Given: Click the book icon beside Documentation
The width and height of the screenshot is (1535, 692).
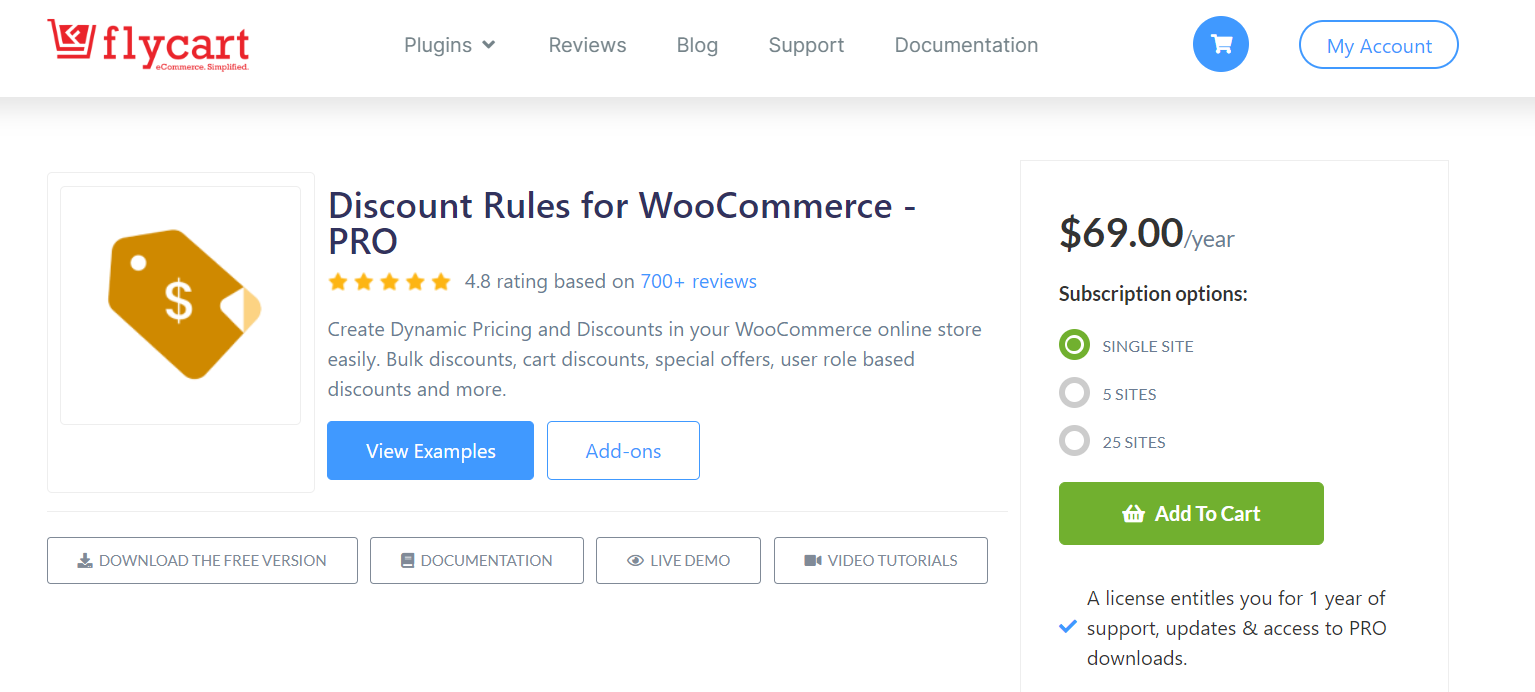Looking at the screenshot, I should 407,561.
